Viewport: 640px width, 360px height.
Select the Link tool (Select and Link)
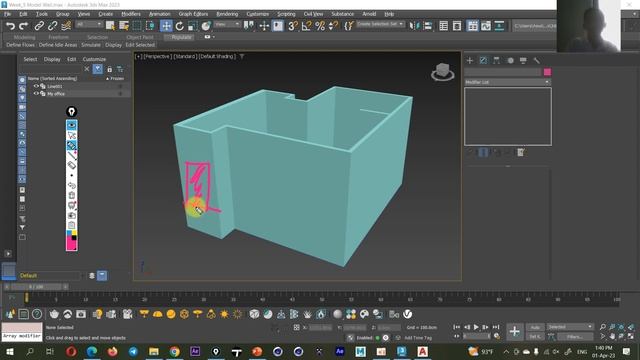pyautogui.click(x=39, y=26)
